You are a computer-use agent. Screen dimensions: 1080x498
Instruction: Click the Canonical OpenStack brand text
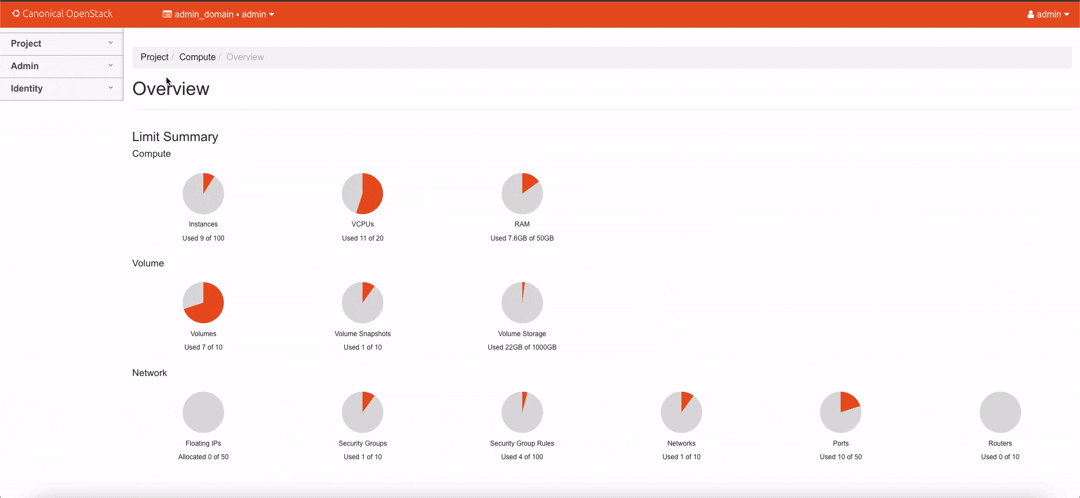click(68, 14)
